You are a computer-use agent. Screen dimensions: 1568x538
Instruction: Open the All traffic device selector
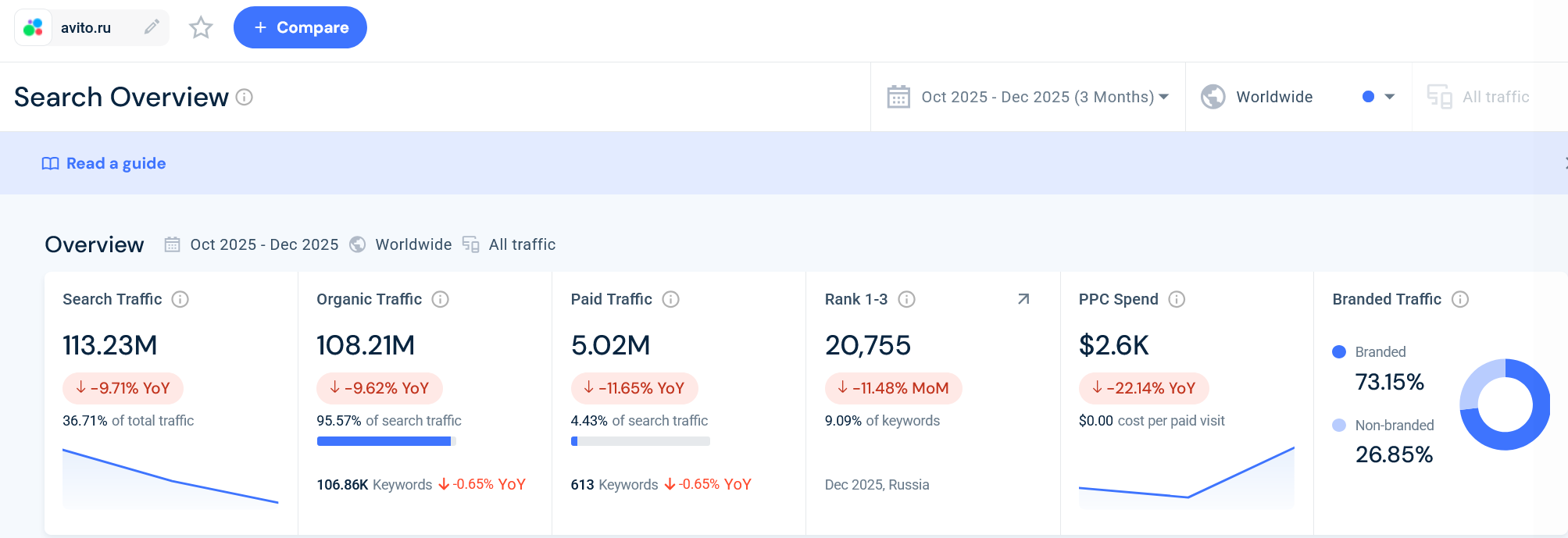[x=1479, y=97]
